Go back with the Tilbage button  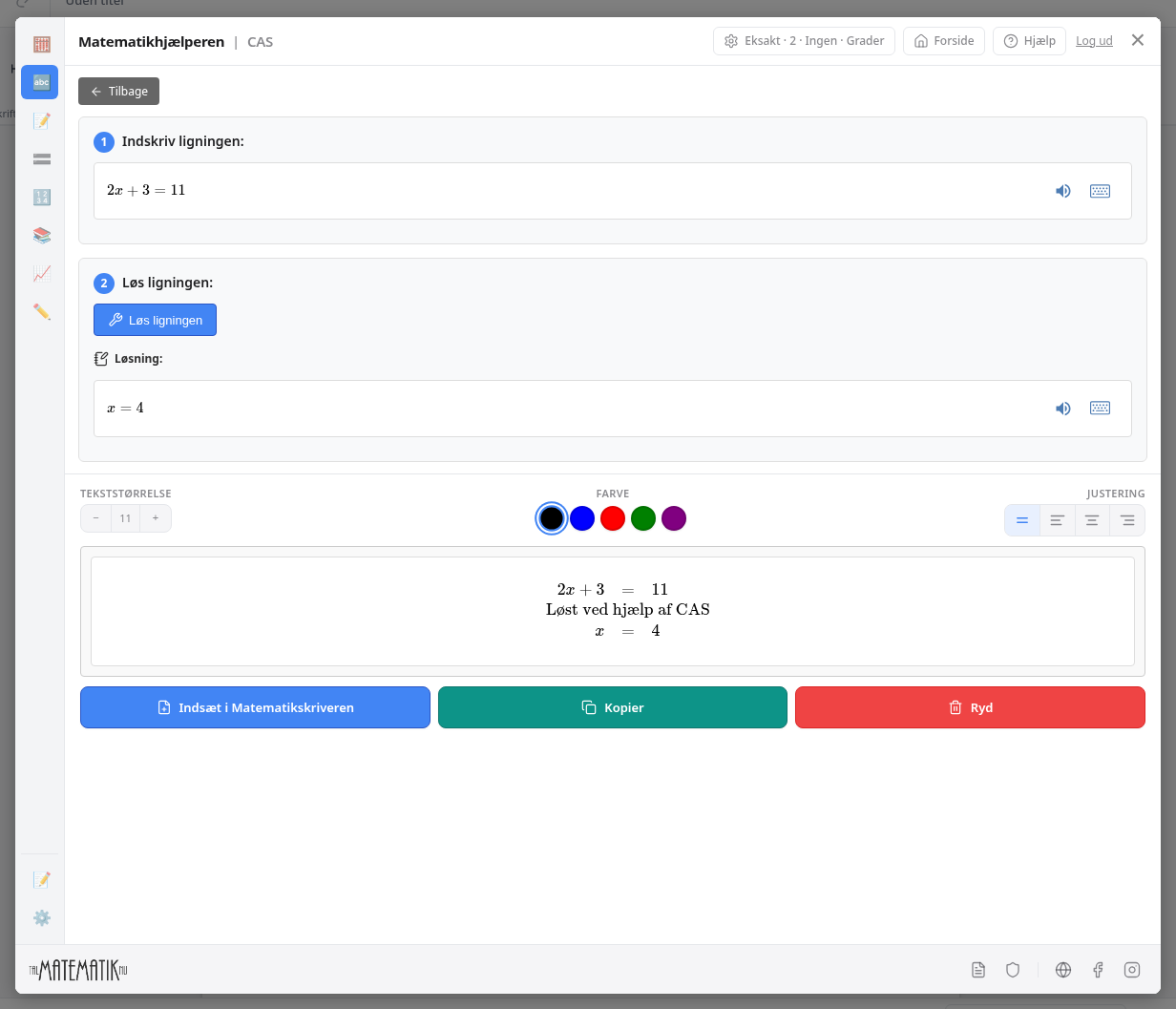click(118, 91)
